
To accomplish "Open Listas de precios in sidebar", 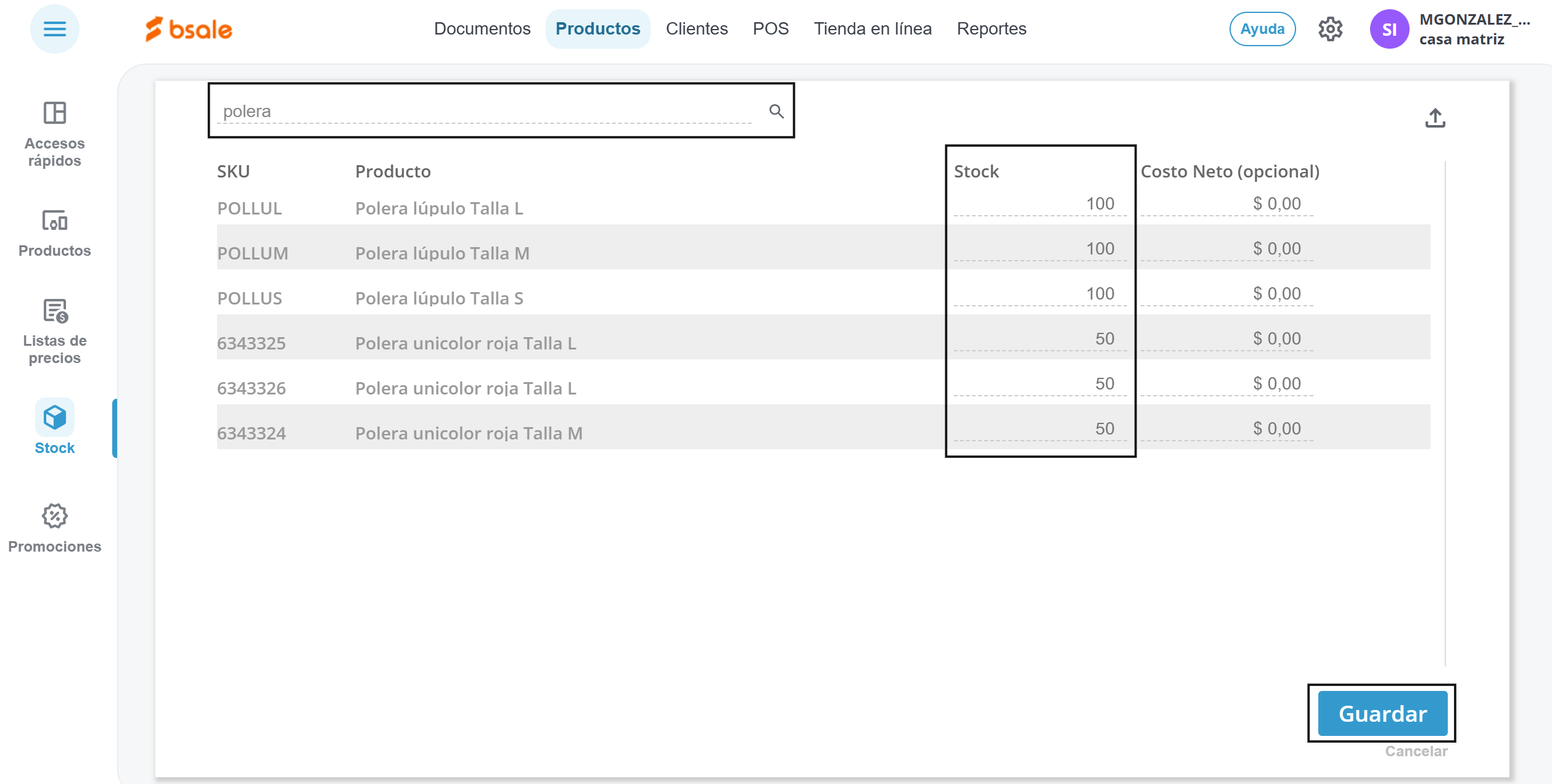I will click(x=54, y=331).
